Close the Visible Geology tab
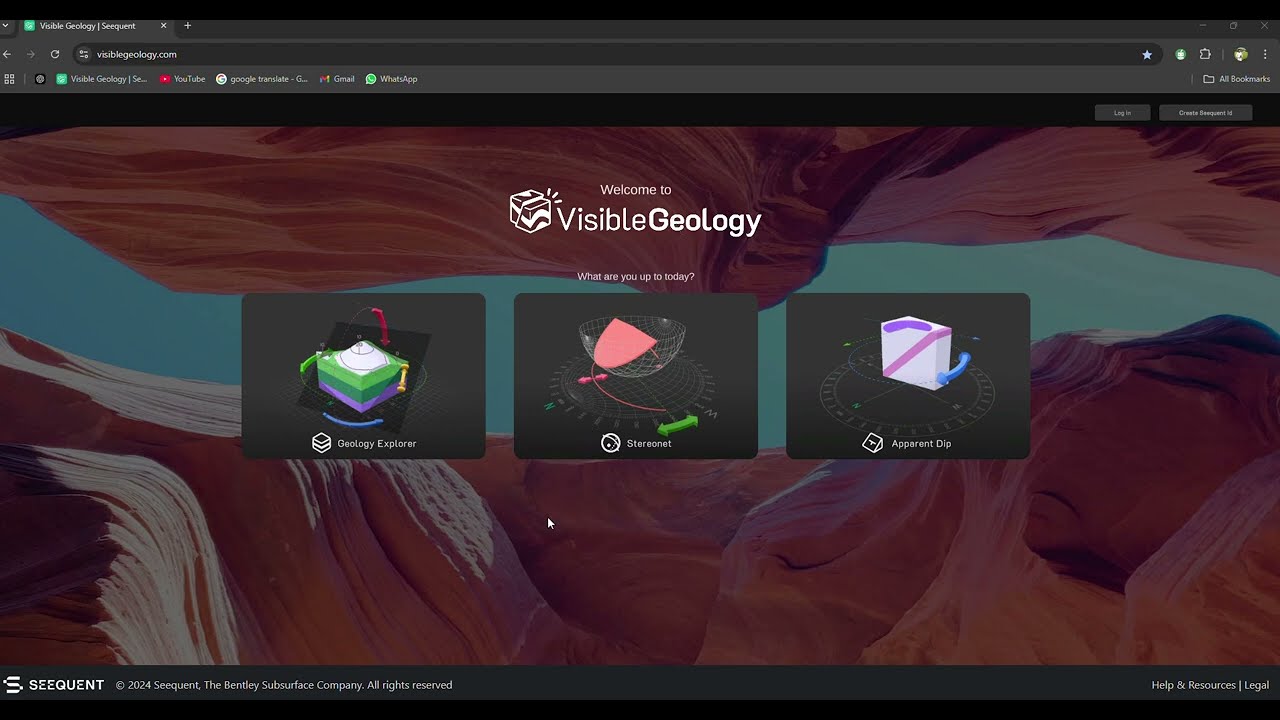 [163, 26]
